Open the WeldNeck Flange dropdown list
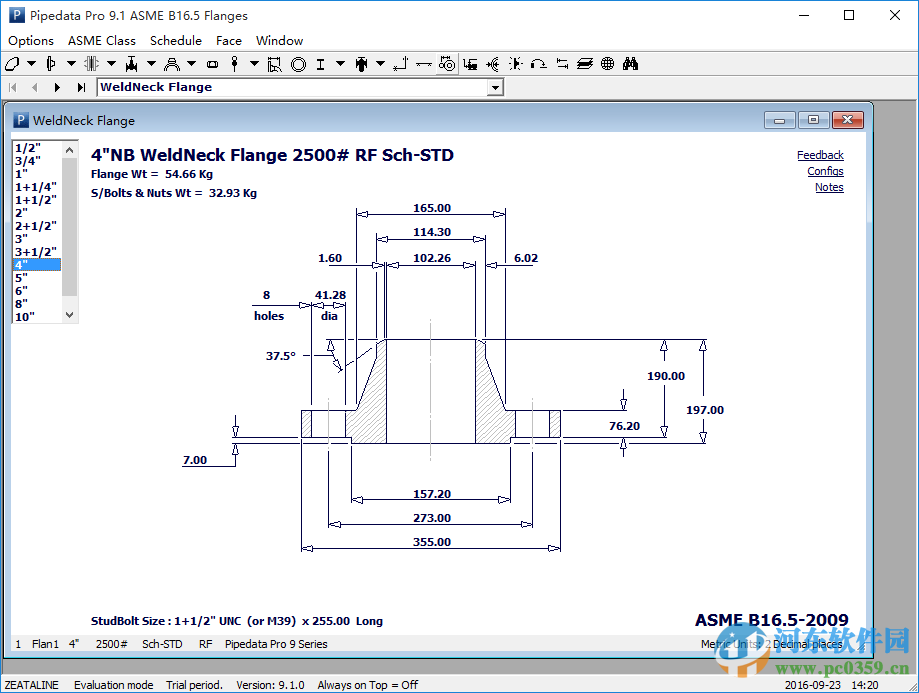The width and height of the screenshot is (919, 693). click(x=495, y=87)
